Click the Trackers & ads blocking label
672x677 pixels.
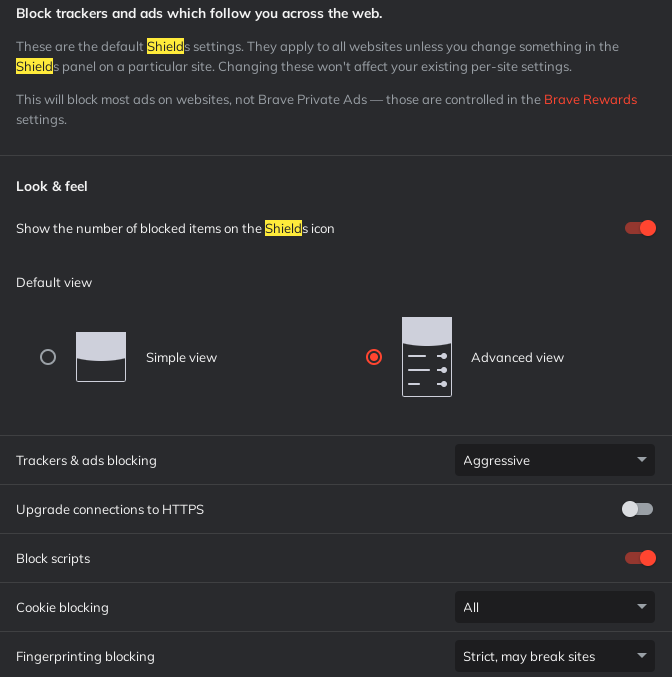[x=86, y=460]
